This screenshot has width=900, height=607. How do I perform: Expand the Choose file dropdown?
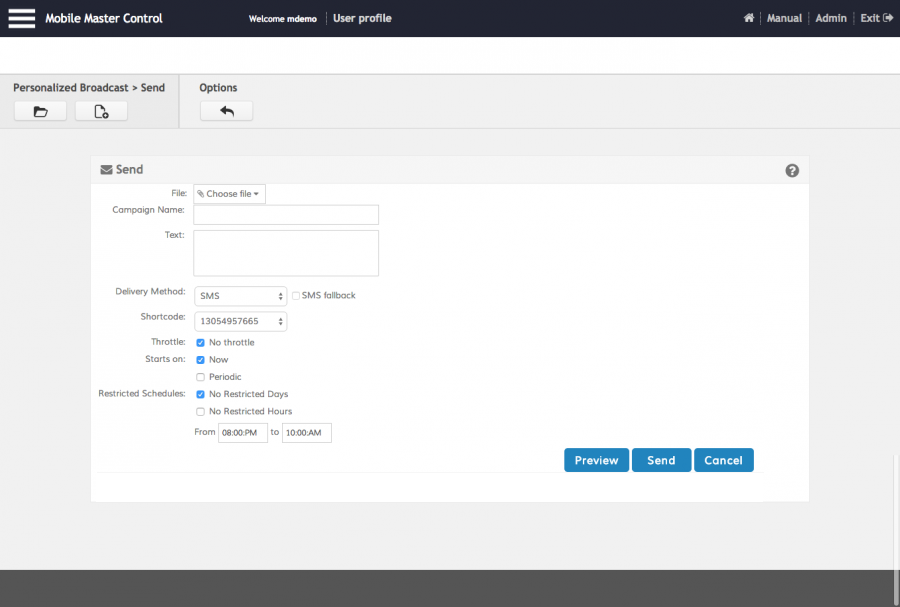point(229,194)
